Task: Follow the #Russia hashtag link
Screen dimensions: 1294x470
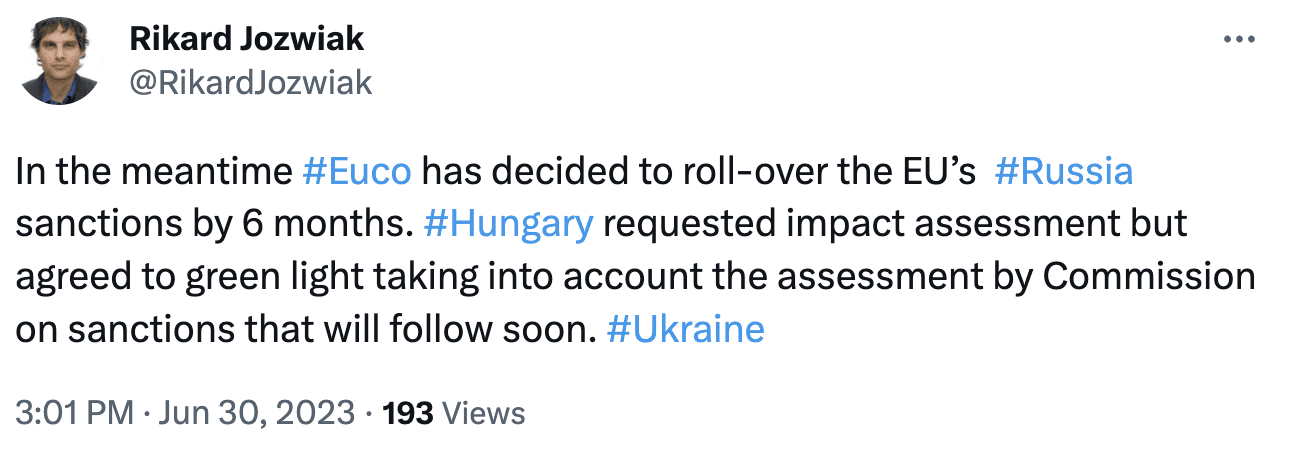Action: tap(1064, 172)
